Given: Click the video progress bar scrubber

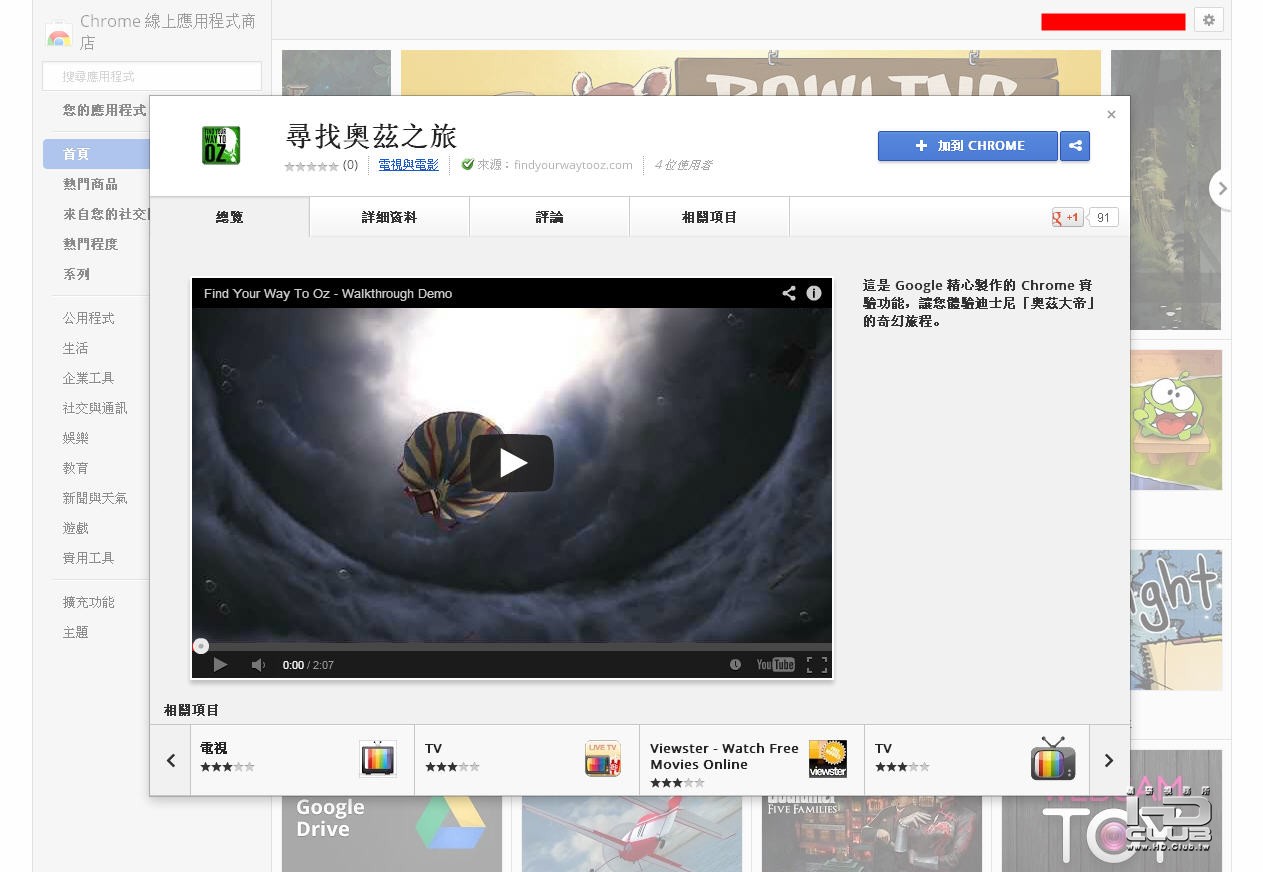Looking at the screenshot, I should coord(201,646).
